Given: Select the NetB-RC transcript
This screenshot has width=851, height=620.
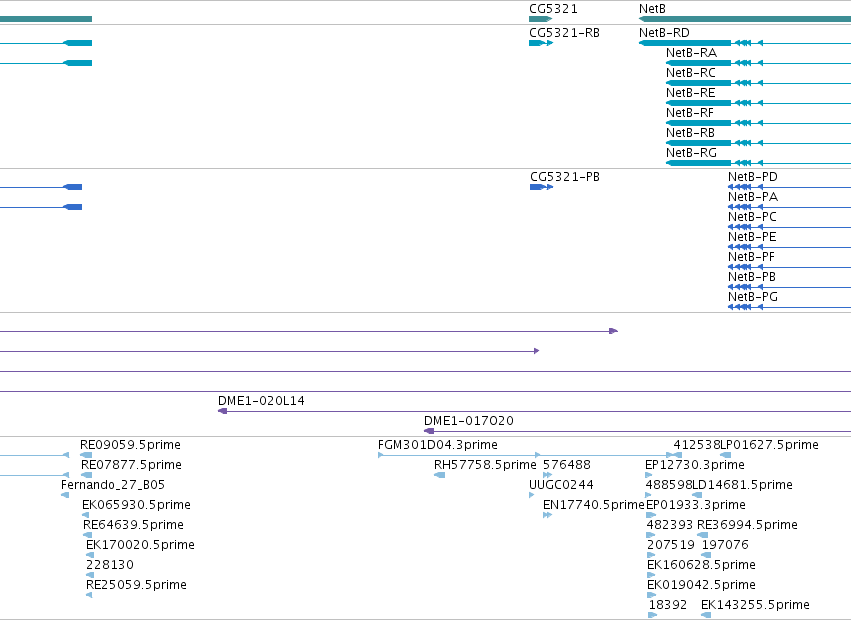Looking at the screenshot, I should 691,73.
